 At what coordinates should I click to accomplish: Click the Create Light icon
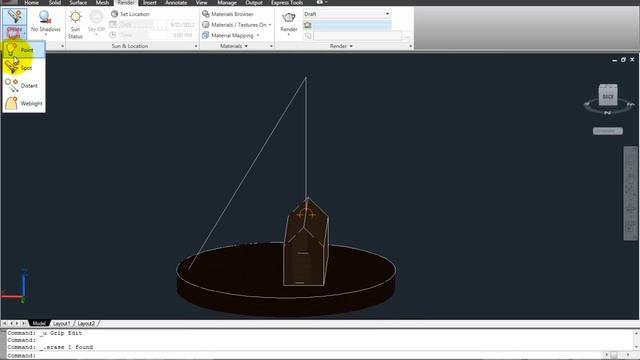click(14, 16)
